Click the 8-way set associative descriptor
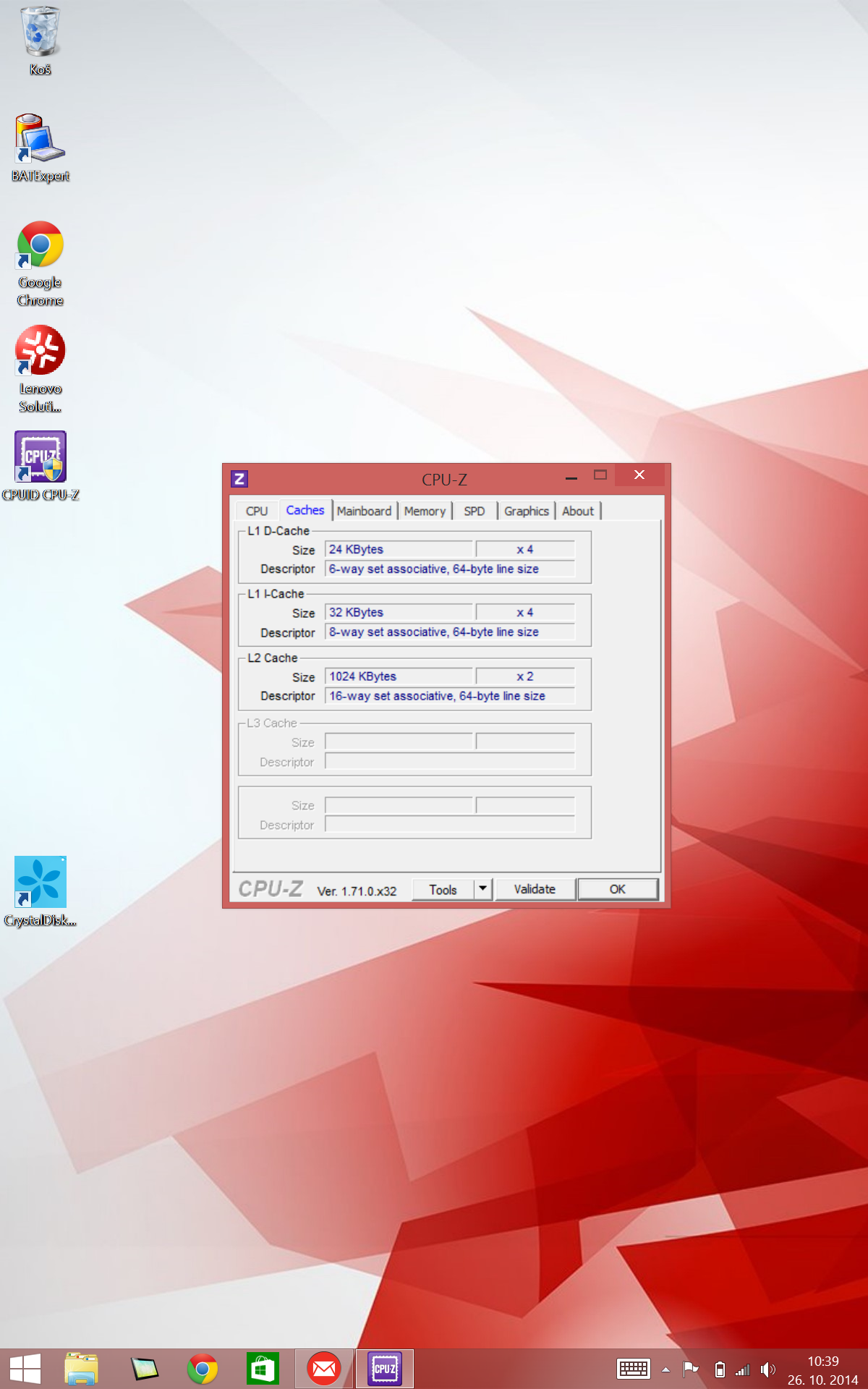This screenshot has height=1389, width=868. click(x=450, y=632)
